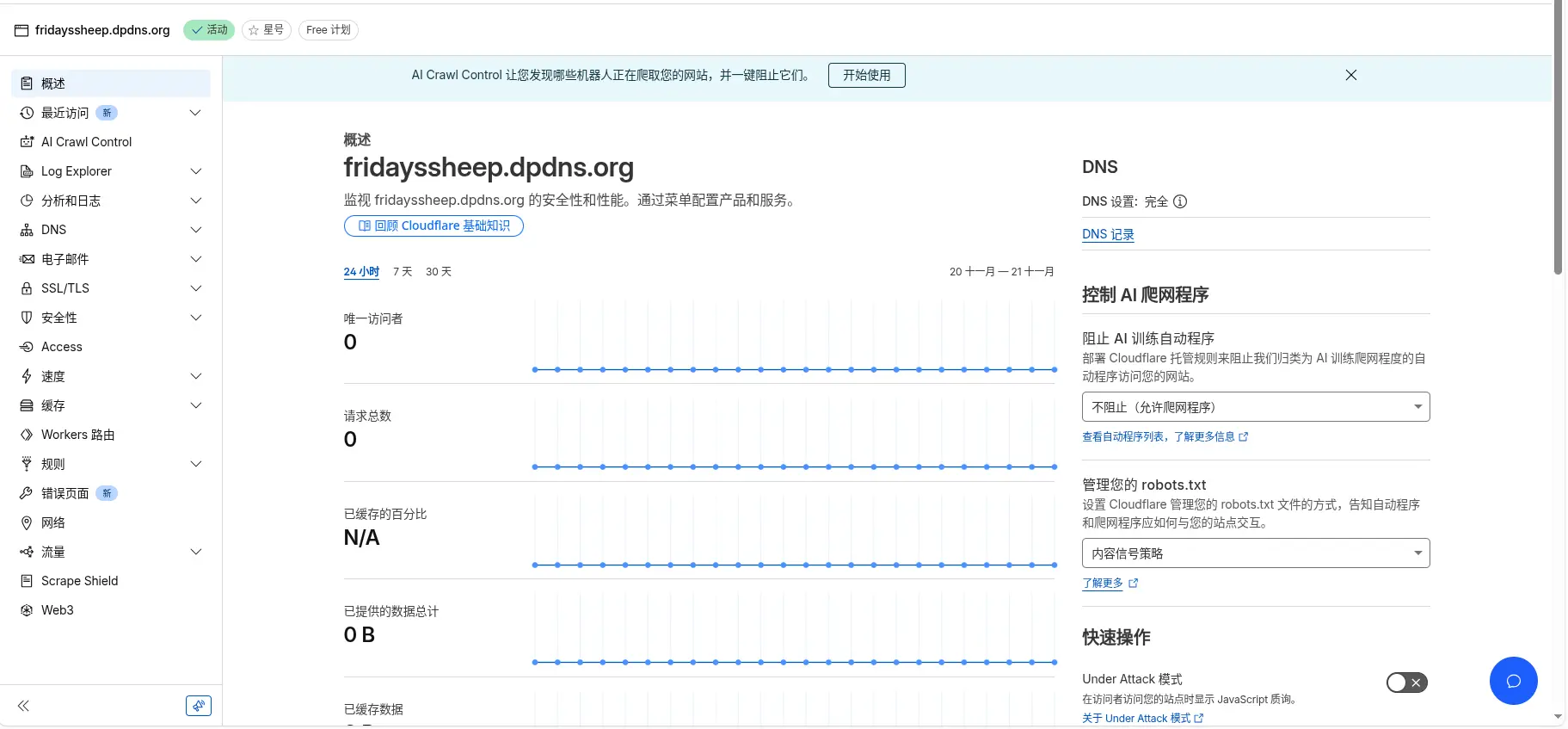This screenshot has height=729, width=1568.
Task: Click the DNS network icon in sidebar
Action: point(27,230)
